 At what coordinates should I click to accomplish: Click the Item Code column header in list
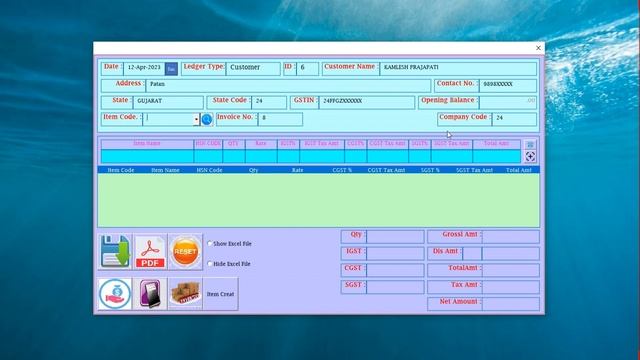coord(121,170)
